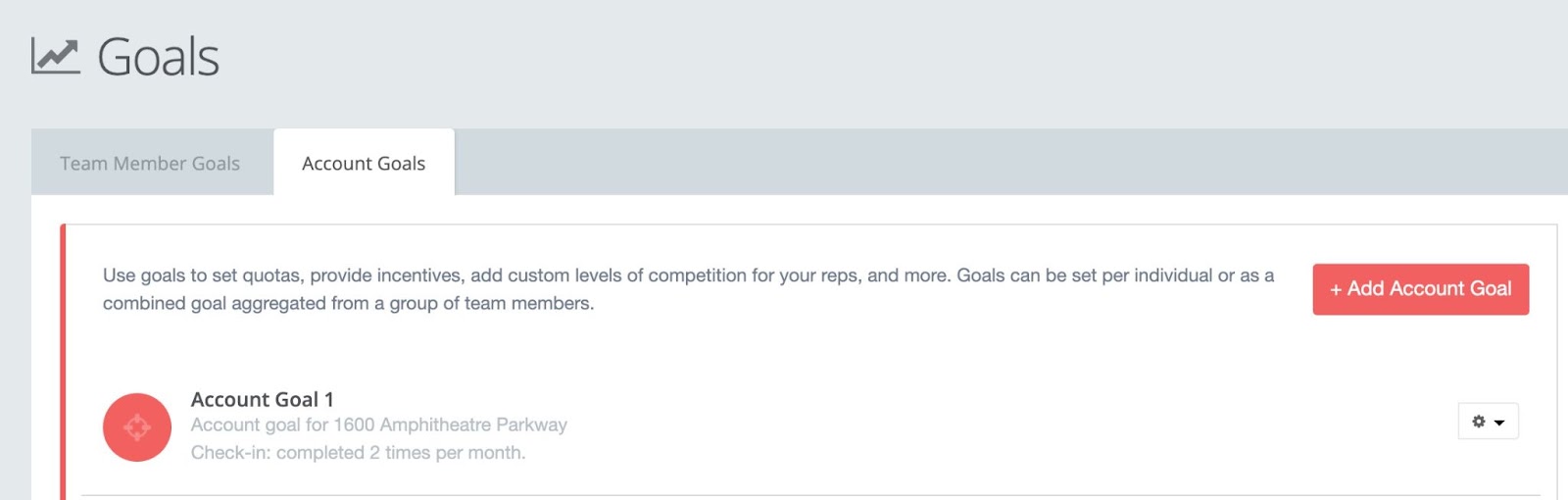The height and width of the screenshot is (500, 1568).
Task: Select the Account Goals tab
Action: click(x=364, y=163)
